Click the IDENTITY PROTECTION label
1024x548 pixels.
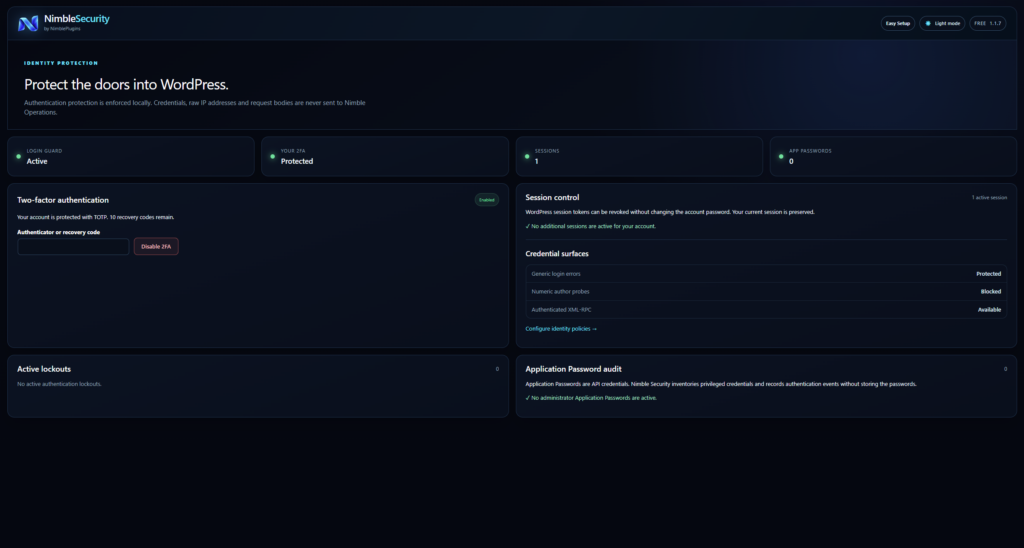point(61,63)
